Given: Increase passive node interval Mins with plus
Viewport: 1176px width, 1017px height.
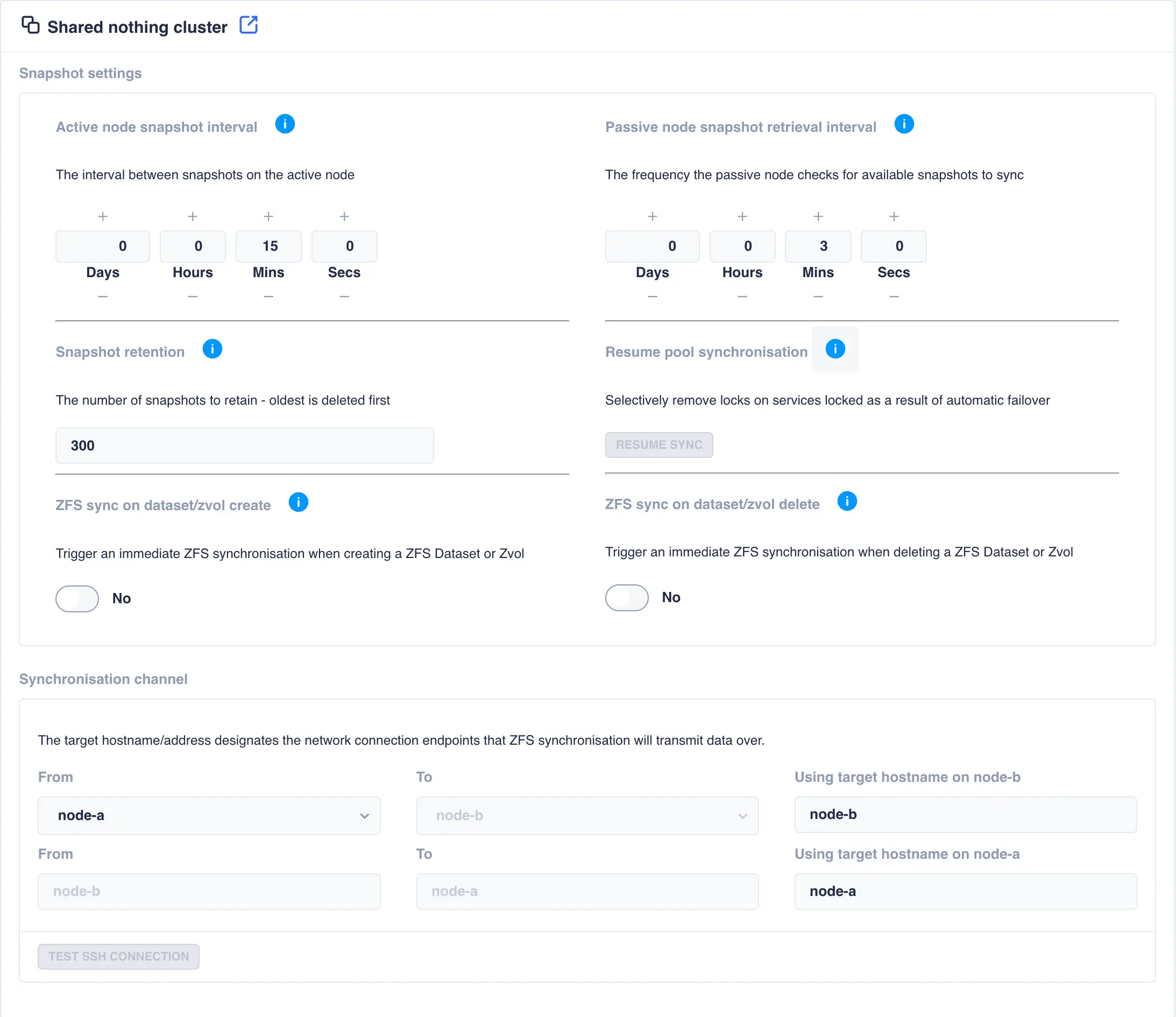Looking at the screenshot, I should [x=818, y=216].
